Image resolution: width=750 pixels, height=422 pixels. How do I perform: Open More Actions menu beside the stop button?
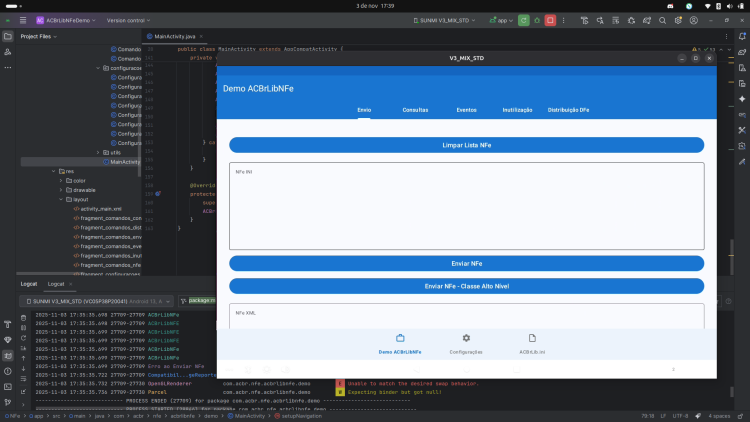coord(563,21)
